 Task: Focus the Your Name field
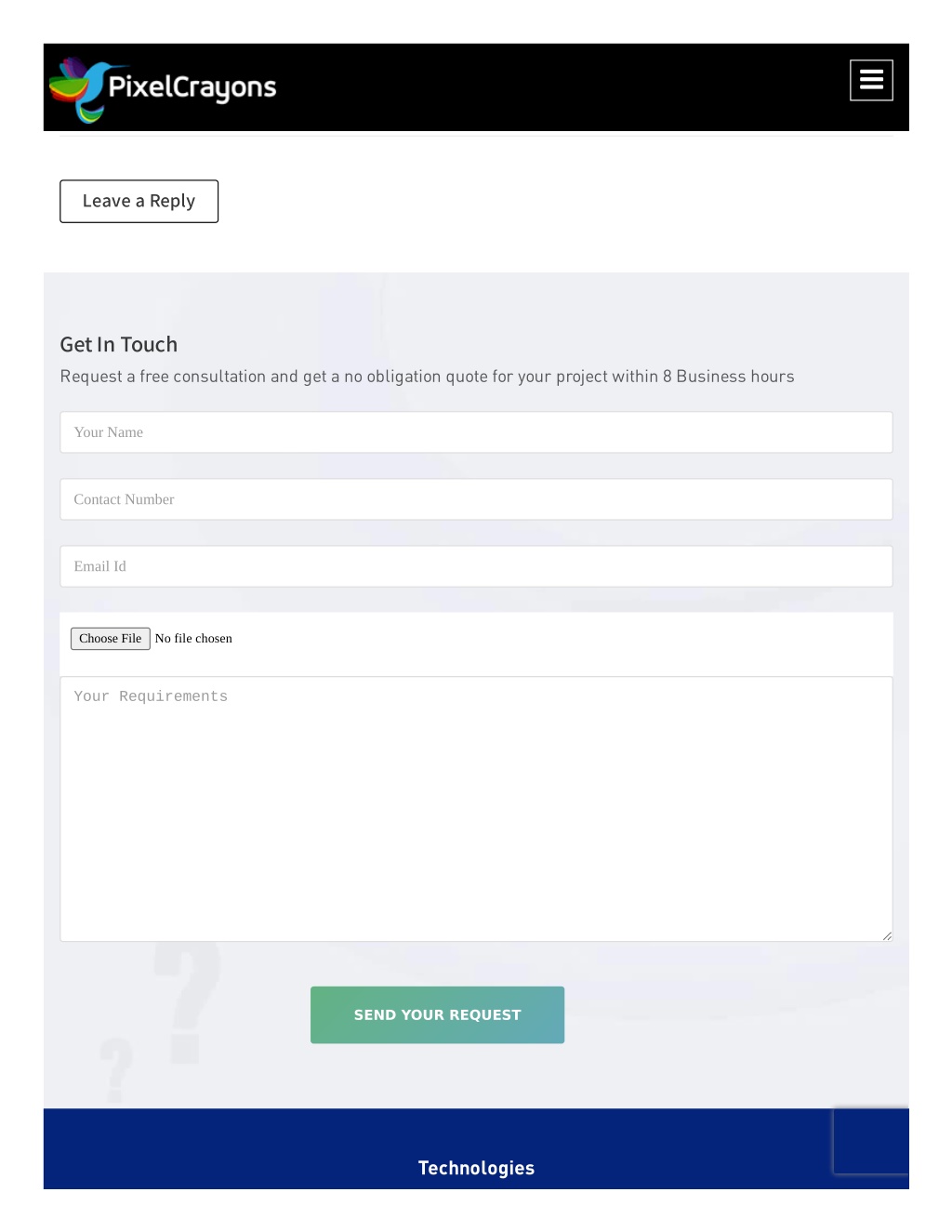(476, 432)
